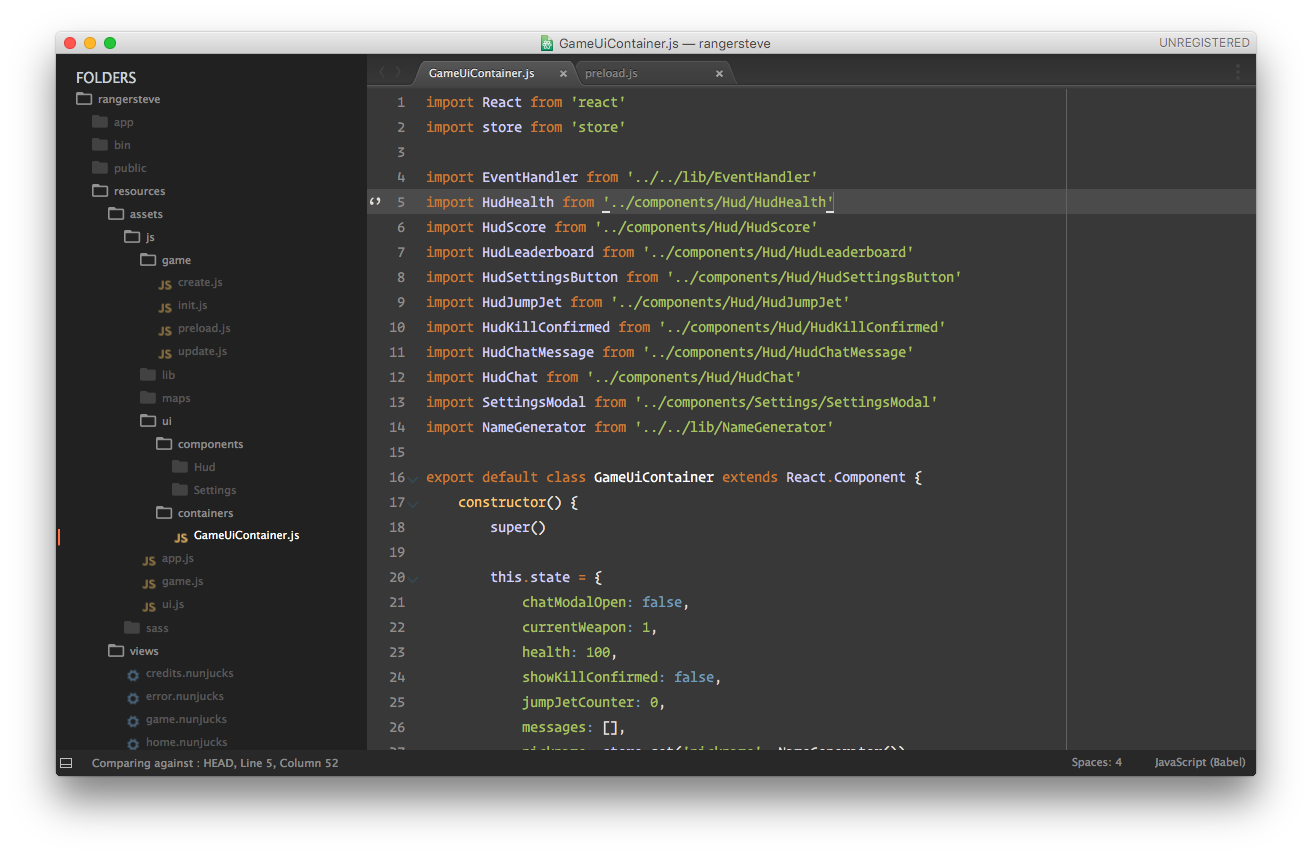The image size is (1312, 856).
Task: Click the tab history forward arrow
Action: coord(398,73)
